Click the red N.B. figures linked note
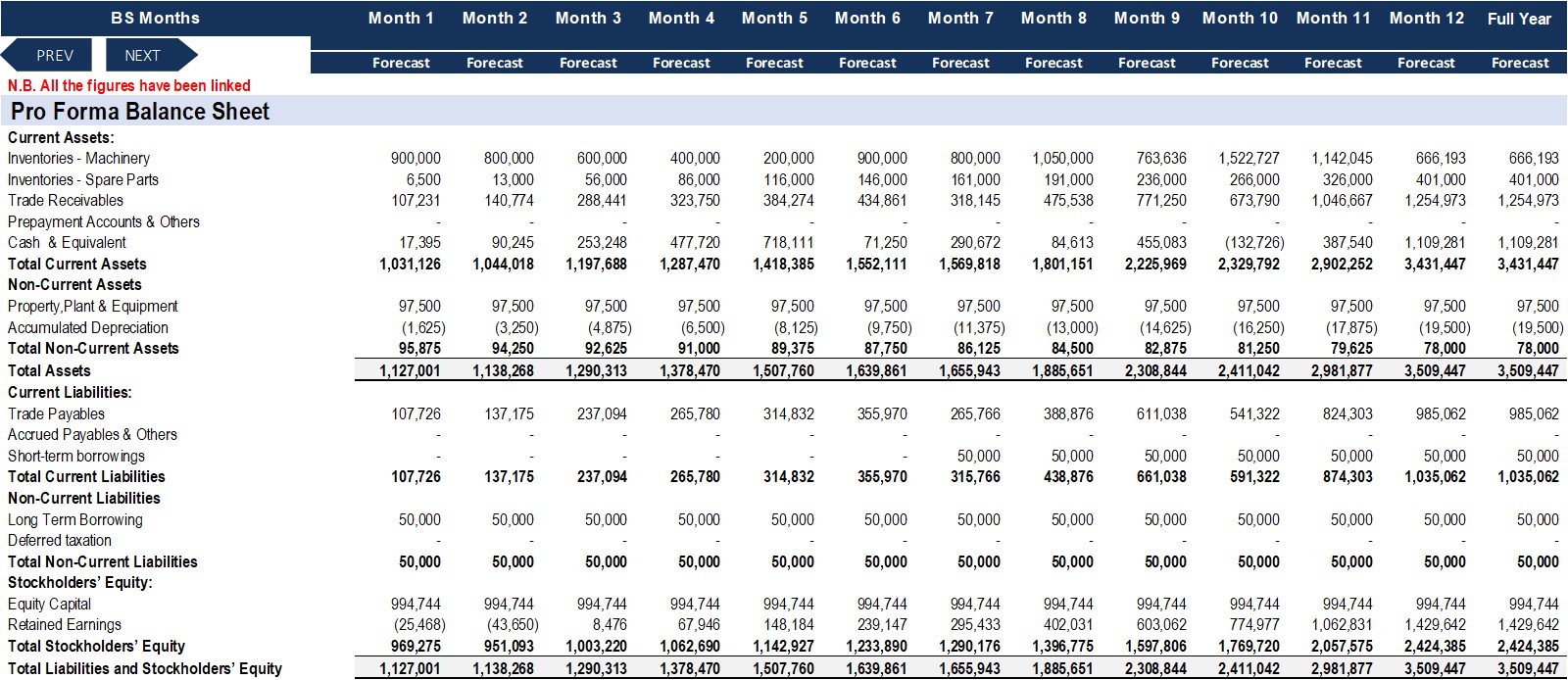Image resolution: width=1568 pixels, height=680 pixels. [x=128, y=85]
